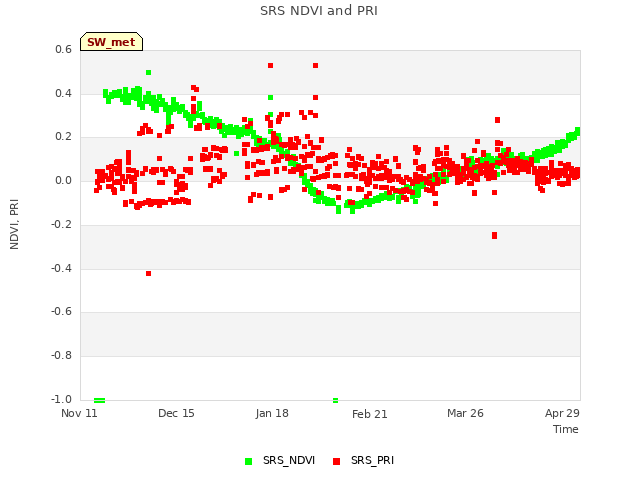
Task: Click the Dec 15 x-axis label
Action: (x=176, y=413)
